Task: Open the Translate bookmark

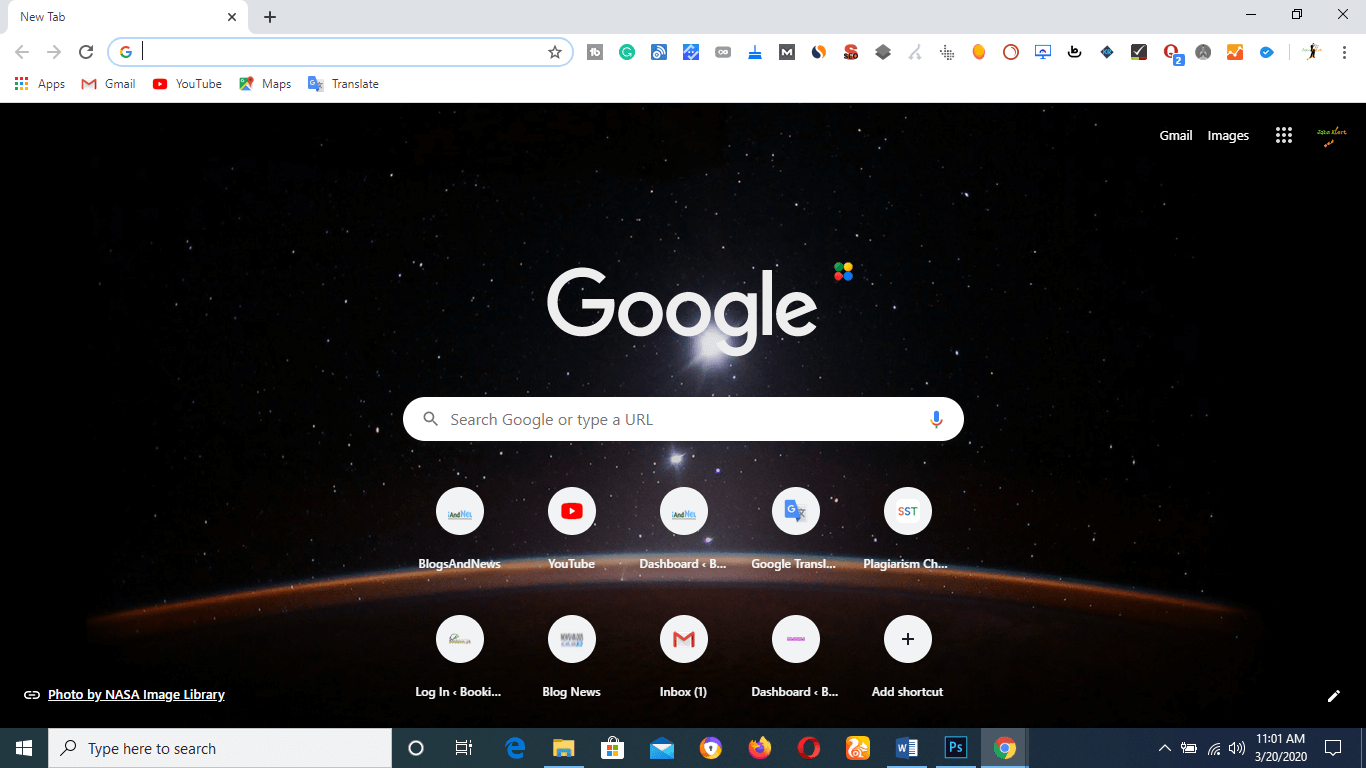Action: [343, 84]
